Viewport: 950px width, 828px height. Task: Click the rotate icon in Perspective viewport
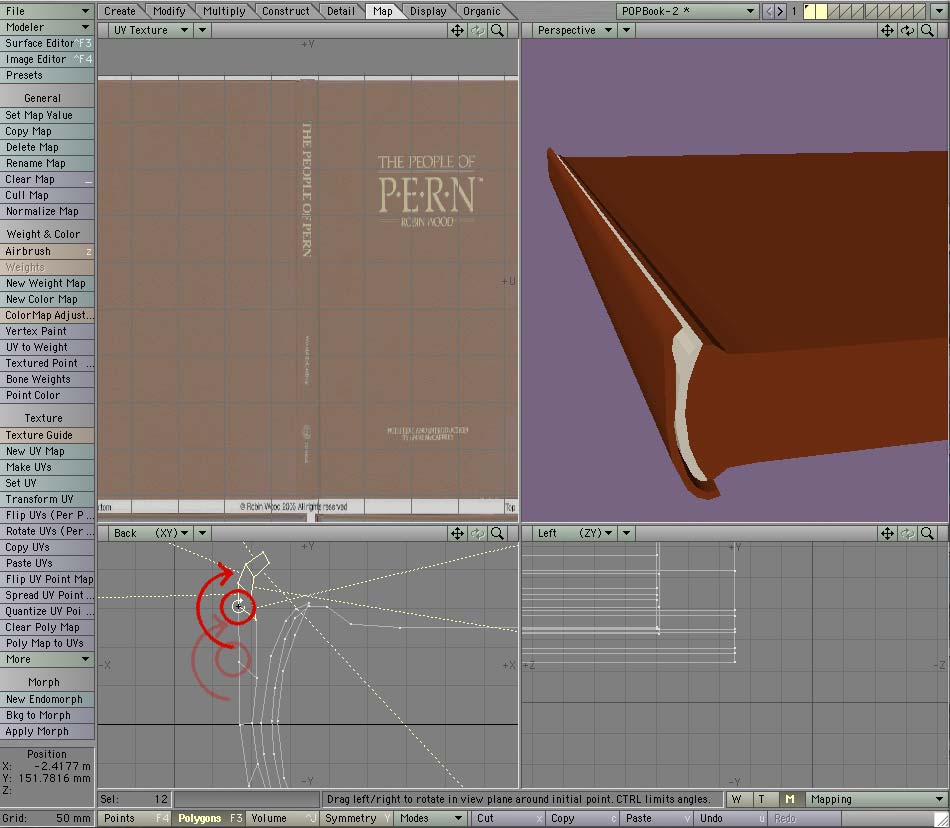907,30
